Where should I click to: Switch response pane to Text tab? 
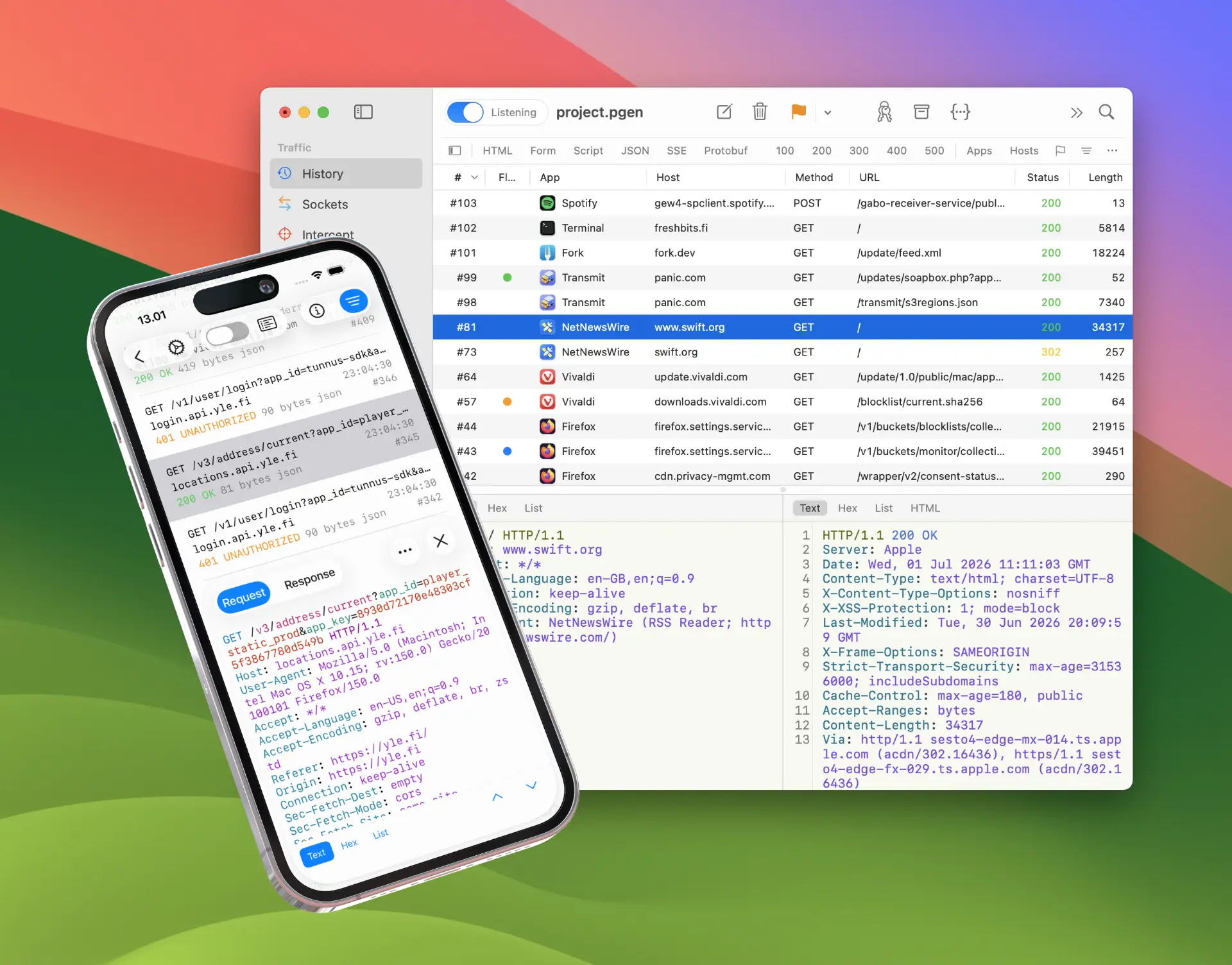(x=809, y=508)
